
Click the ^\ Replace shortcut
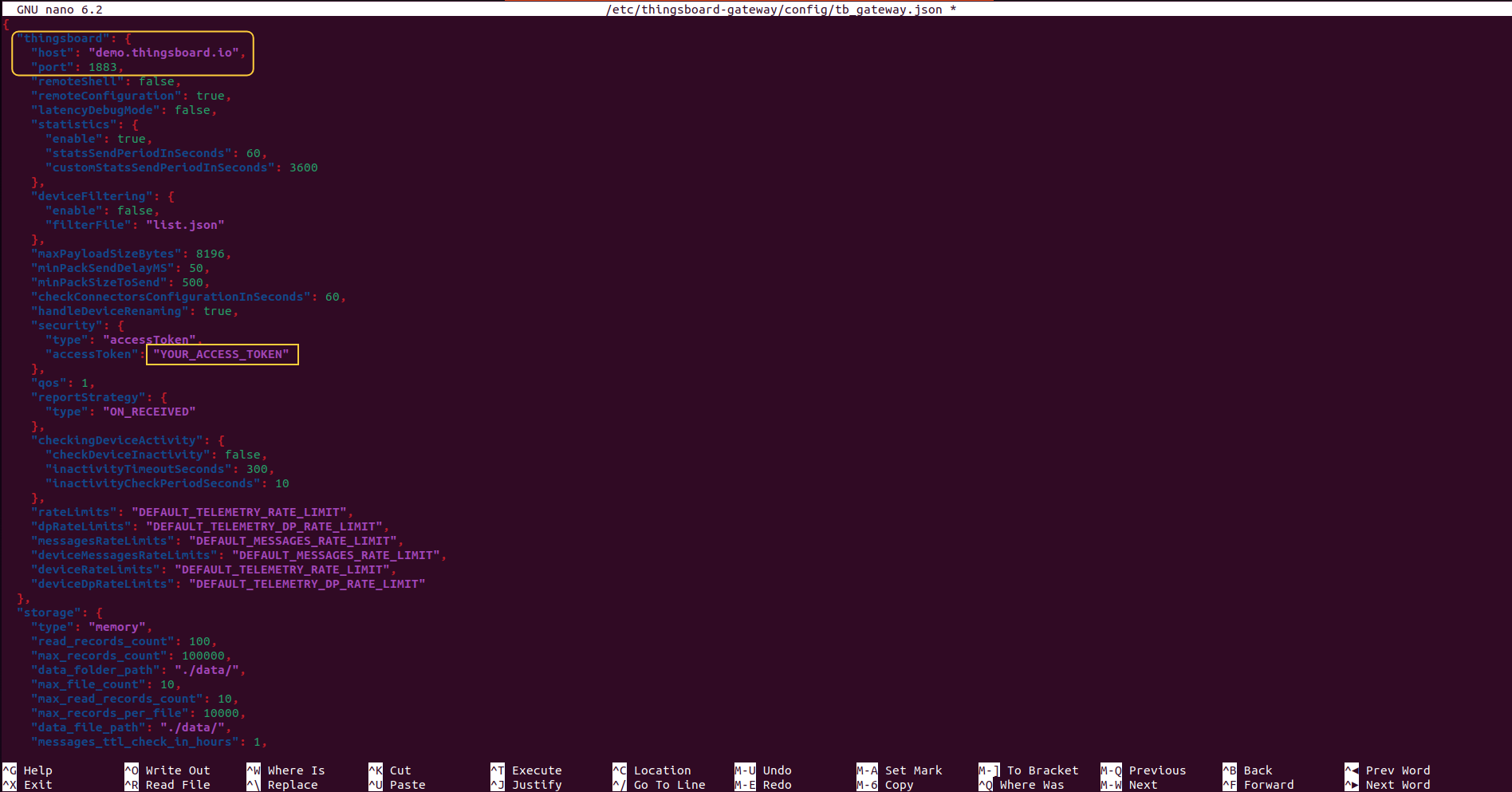282,785
